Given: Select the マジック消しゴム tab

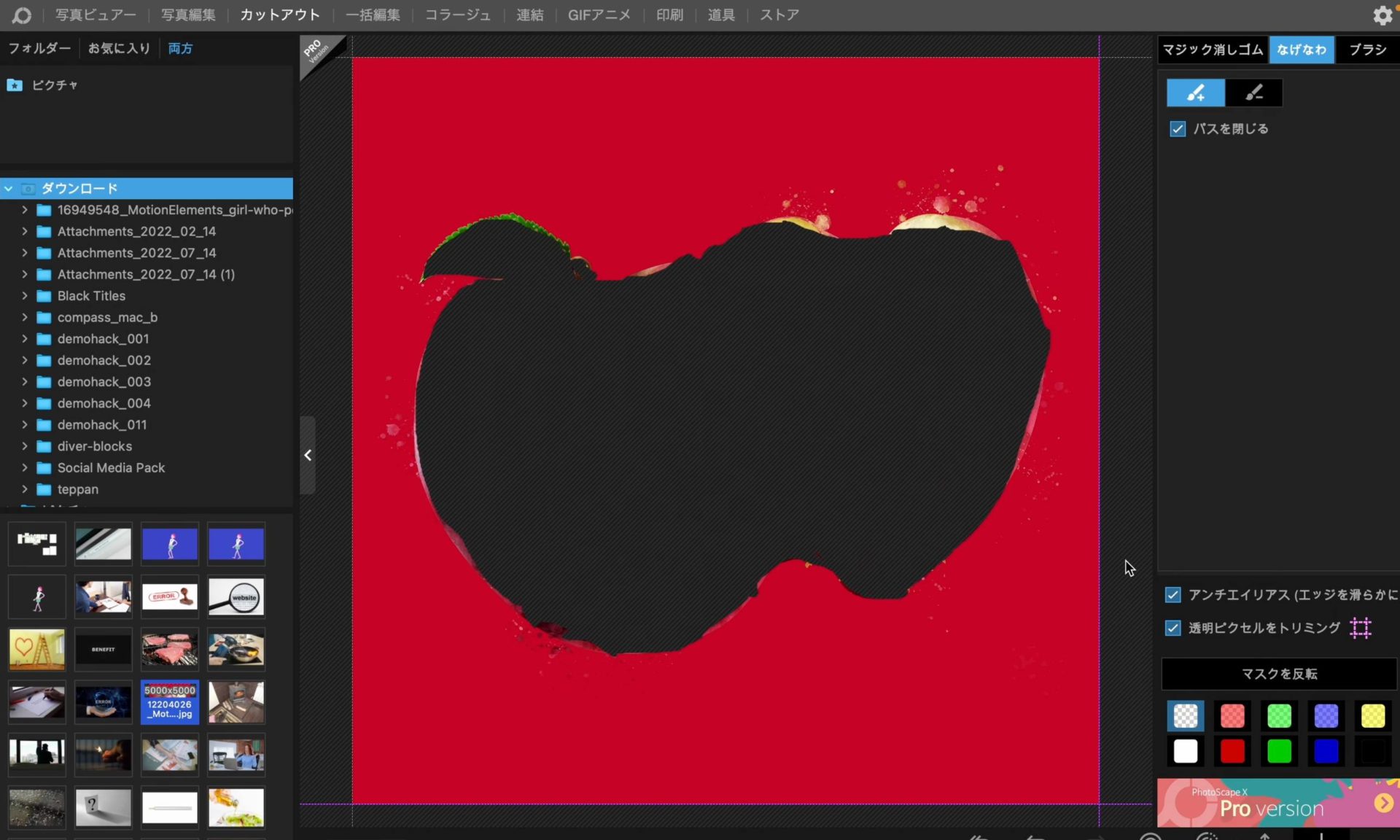Looking at the screenshot, I should coord(1212,50).
